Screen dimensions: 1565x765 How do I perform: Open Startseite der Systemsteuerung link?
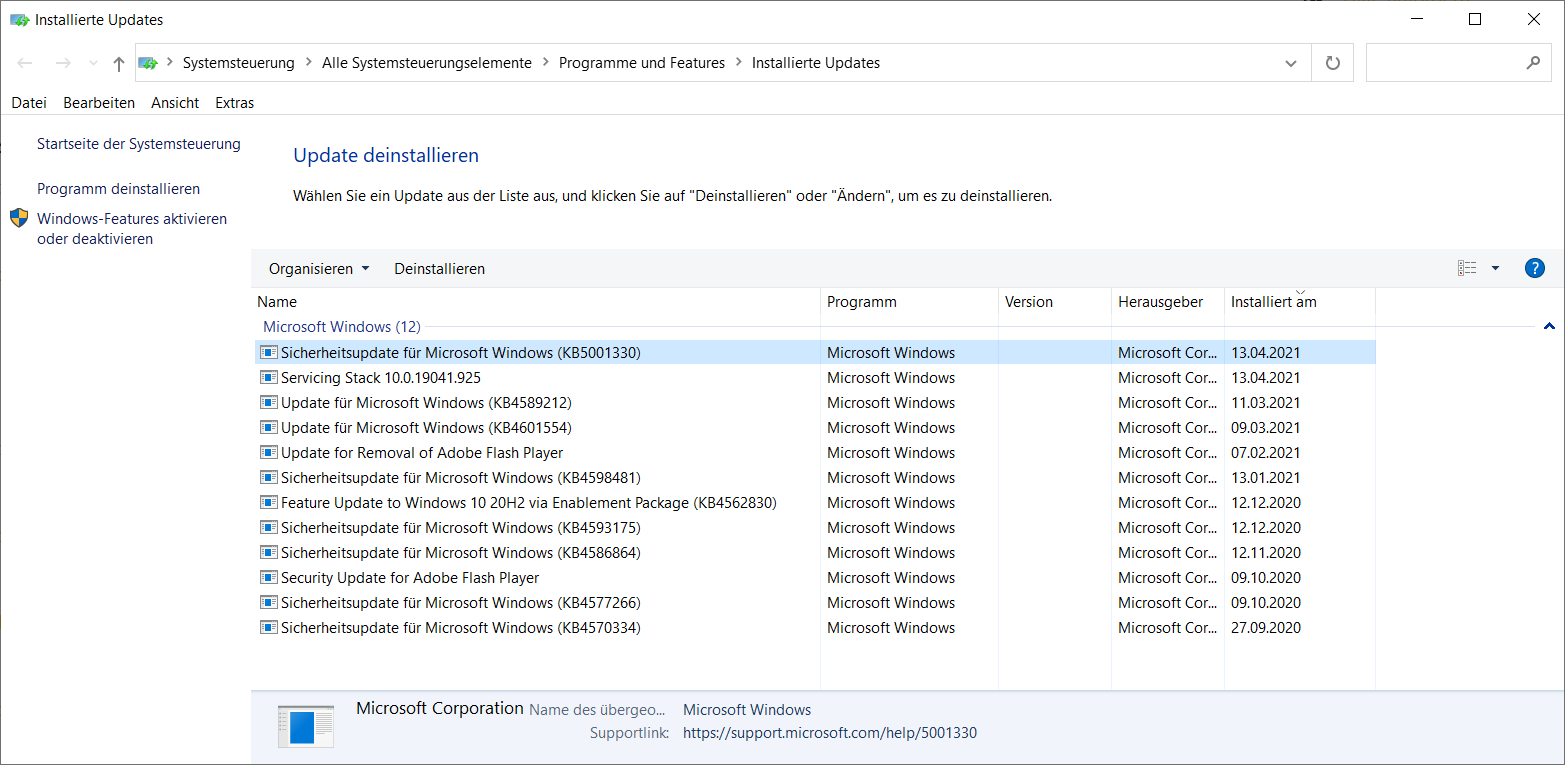[x=139, y=144]
